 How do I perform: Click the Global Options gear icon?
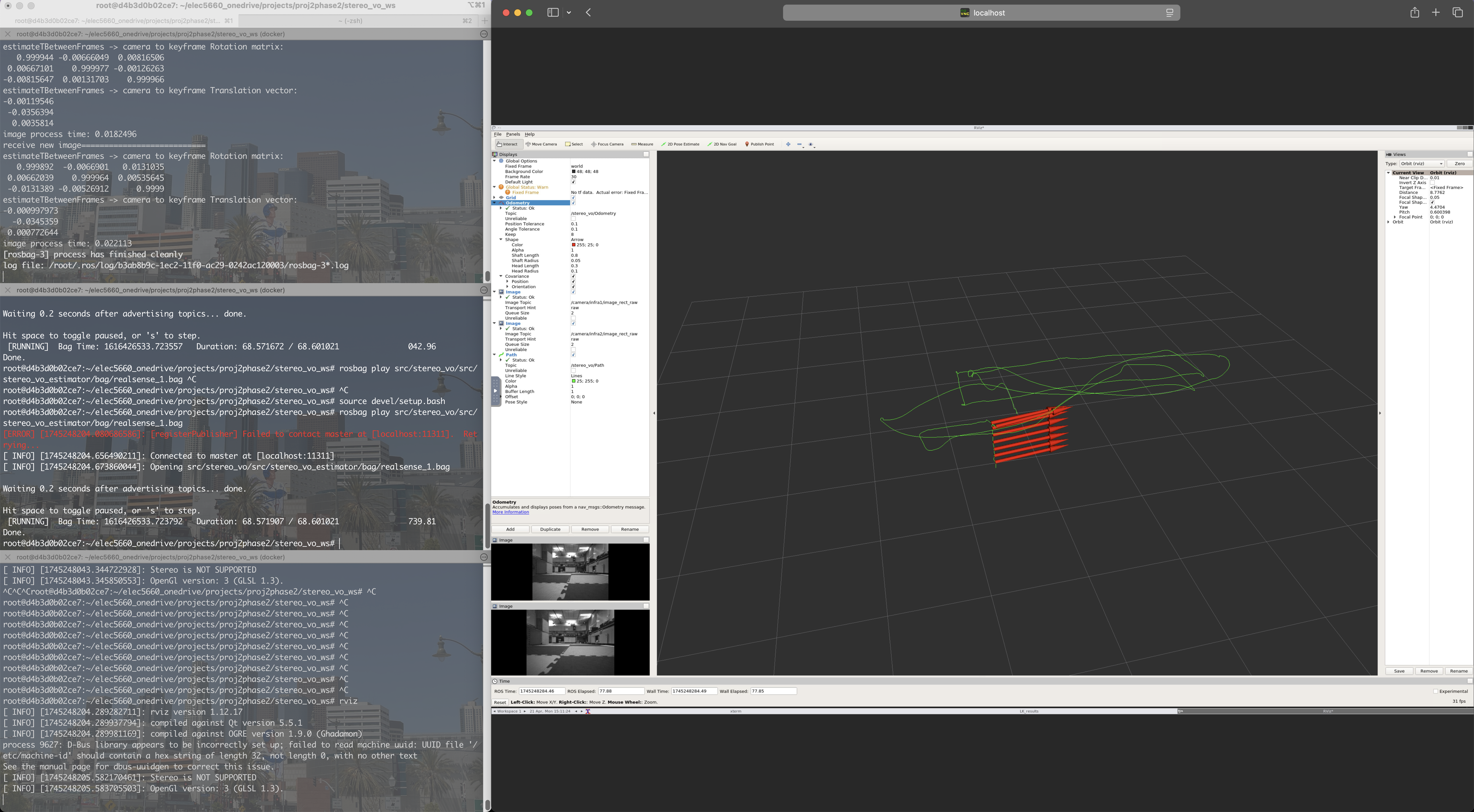[501, 161]
